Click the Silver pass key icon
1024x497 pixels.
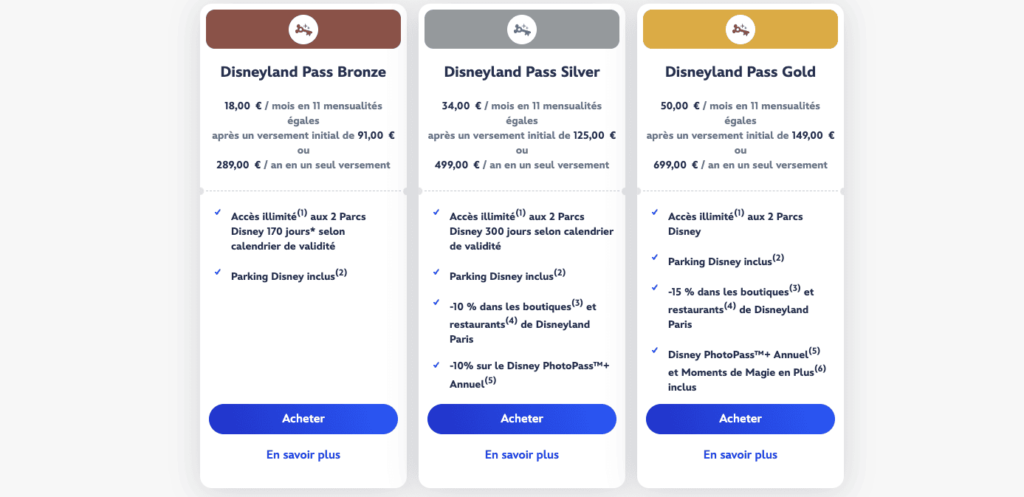pyautogui.click(x=522, y=29)
